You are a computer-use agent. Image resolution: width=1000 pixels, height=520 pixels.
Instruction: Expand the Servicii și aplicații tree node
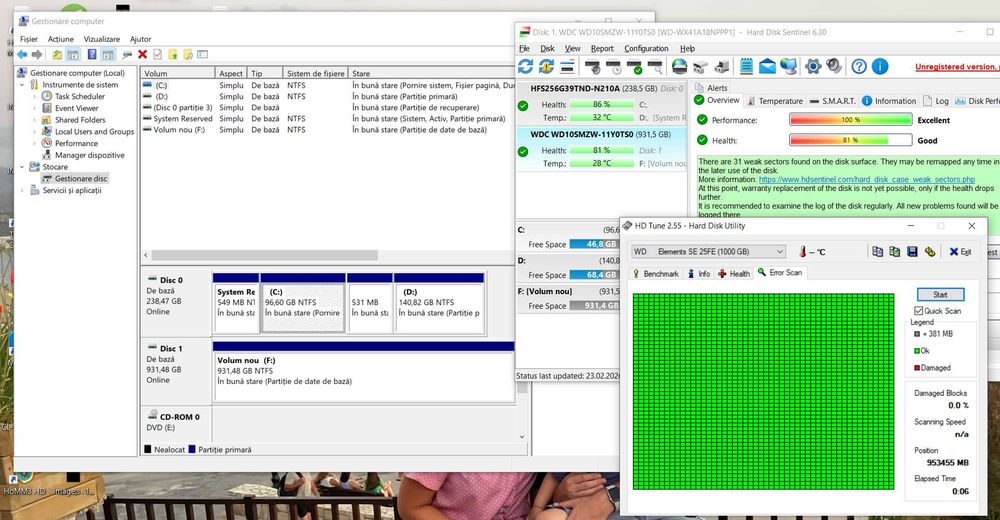click(22, 190)
